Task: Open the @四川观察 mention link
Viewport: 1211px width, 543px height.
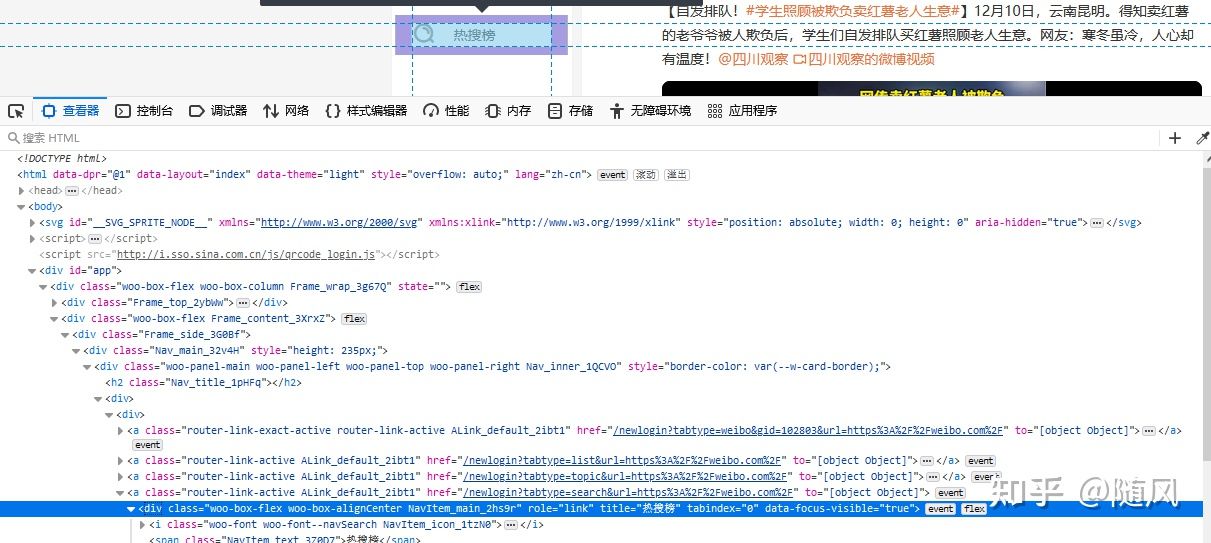Action: tap(753, 59)
